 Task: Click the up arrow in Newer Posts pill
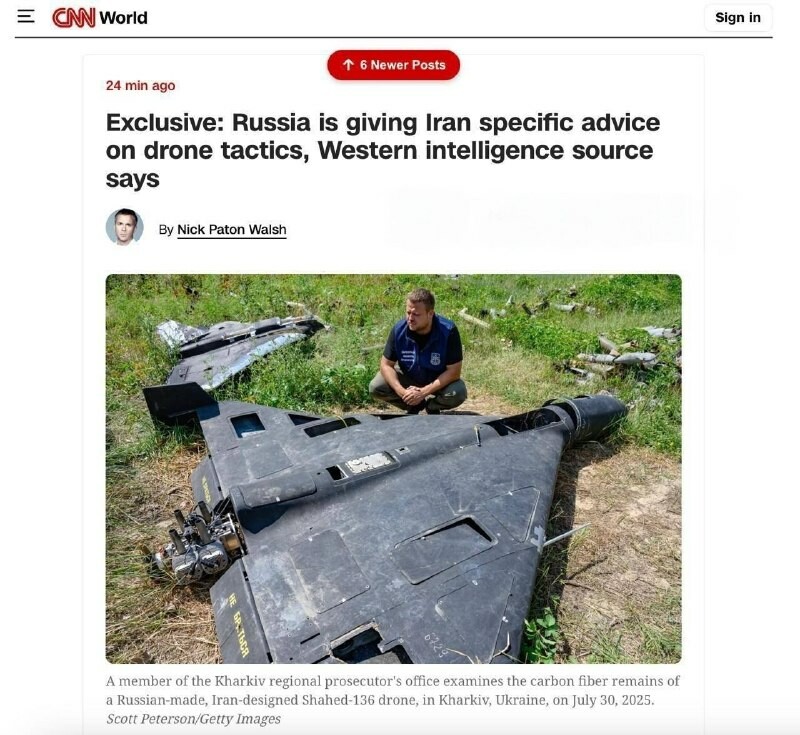click(x=348, y=65)
